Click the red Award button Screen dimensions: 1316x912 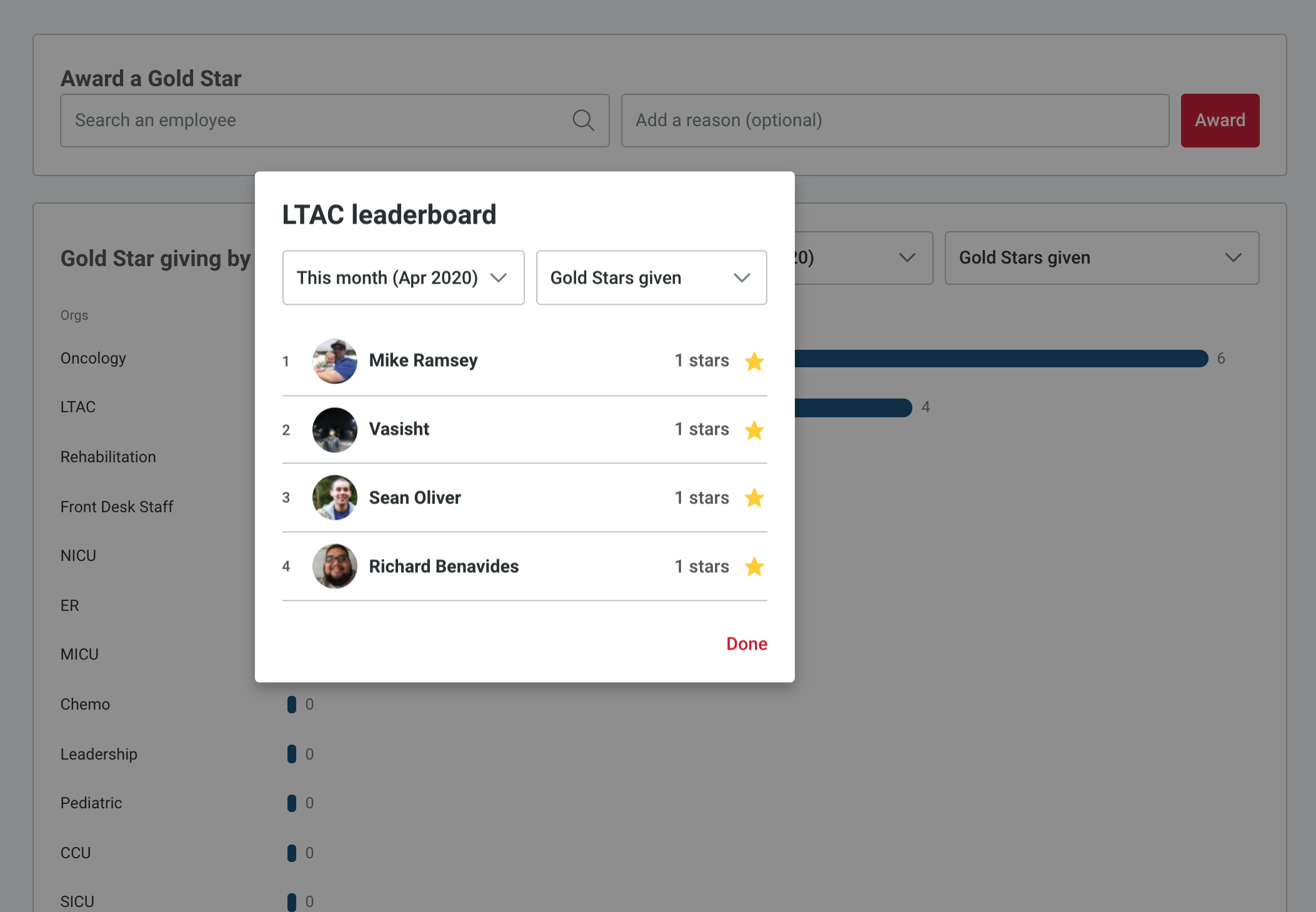tap(1220, 121)
